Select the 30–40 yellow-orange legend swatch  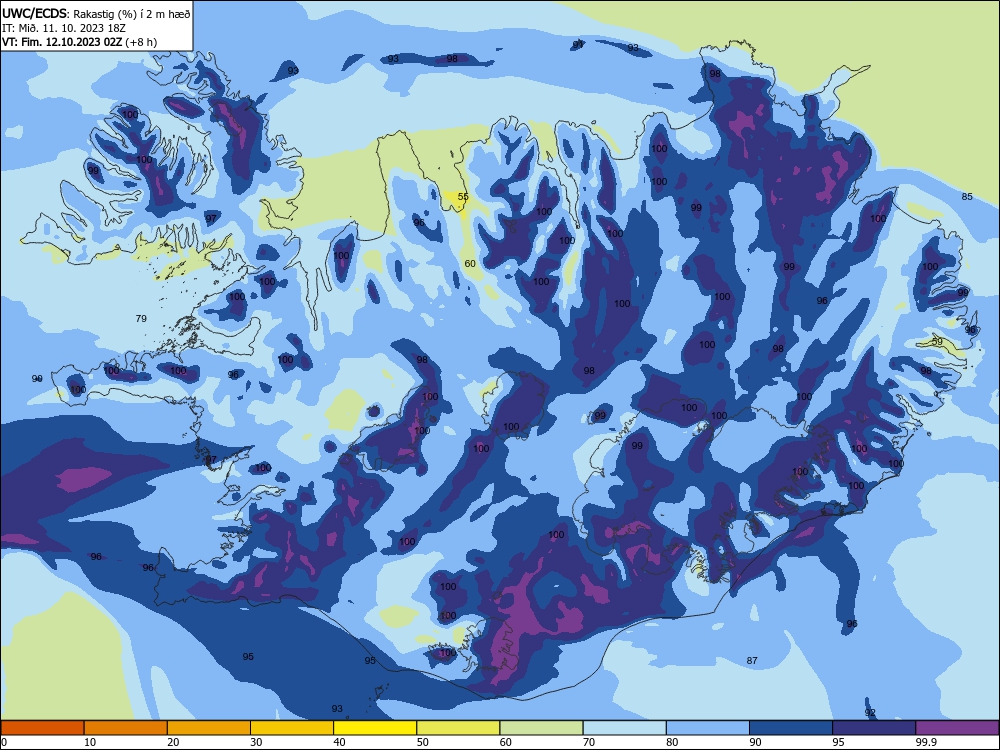(x=292, y=728)
